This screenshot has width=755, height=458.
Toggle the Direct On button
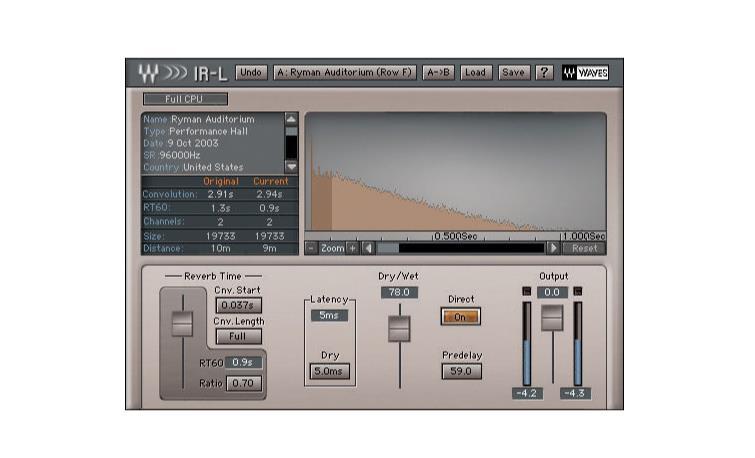[460, 316]
